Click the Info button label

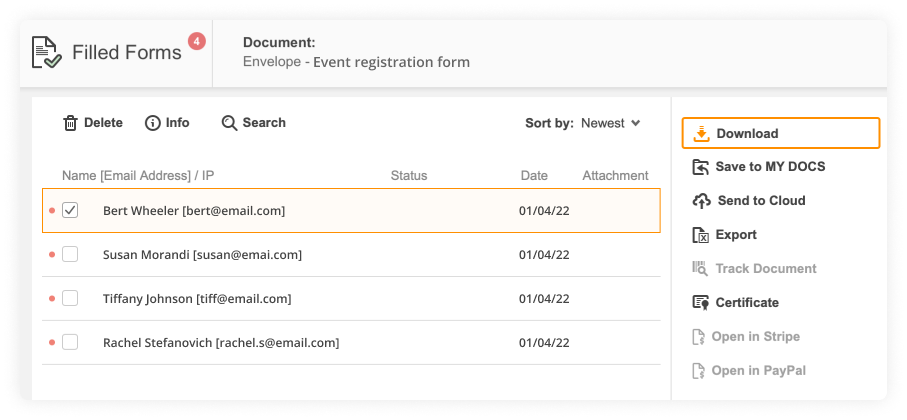178,123
